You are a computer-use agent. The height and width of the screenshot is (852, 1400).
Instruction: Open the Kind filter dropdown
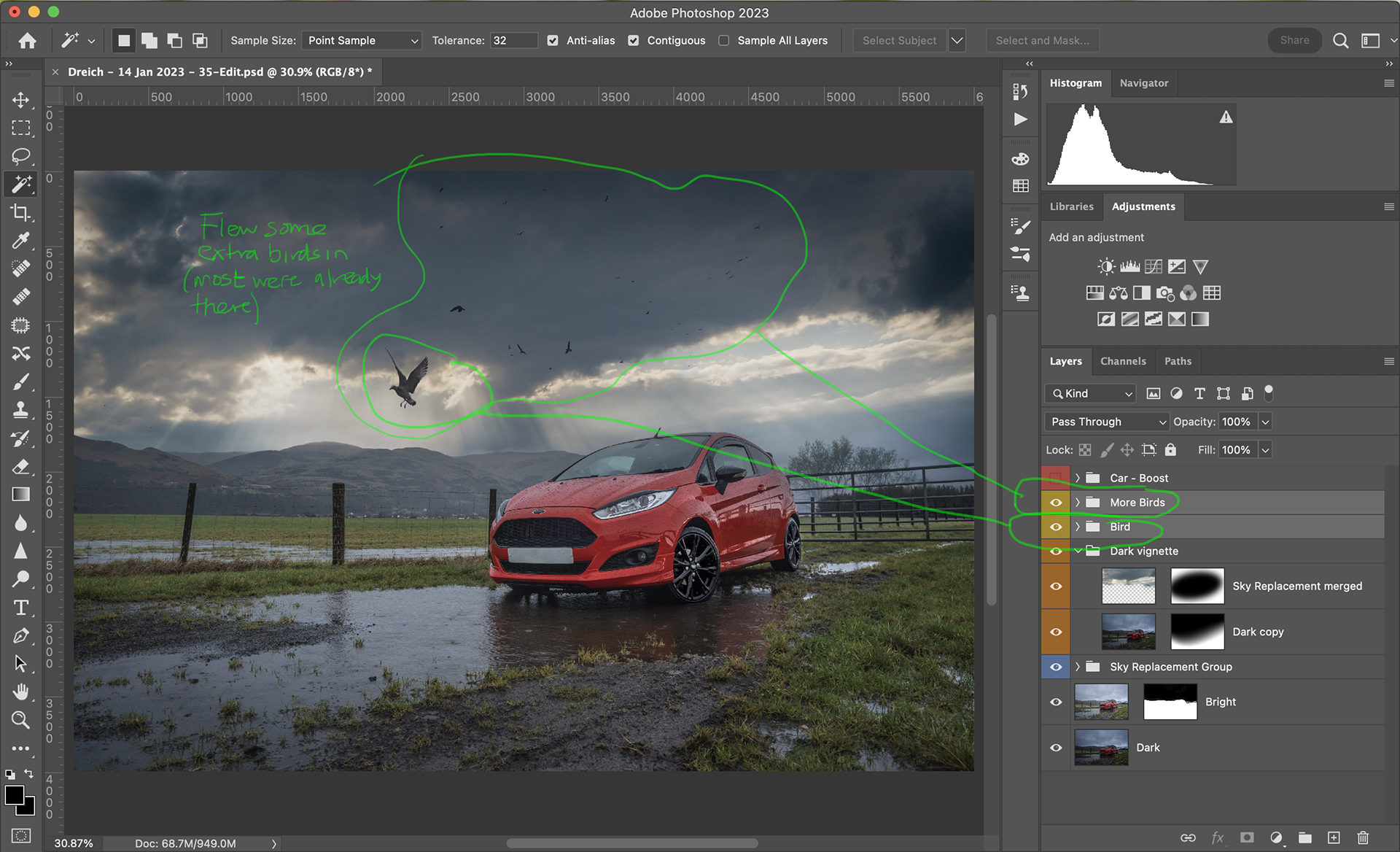pyautogui.click(x=1090, y=394)
